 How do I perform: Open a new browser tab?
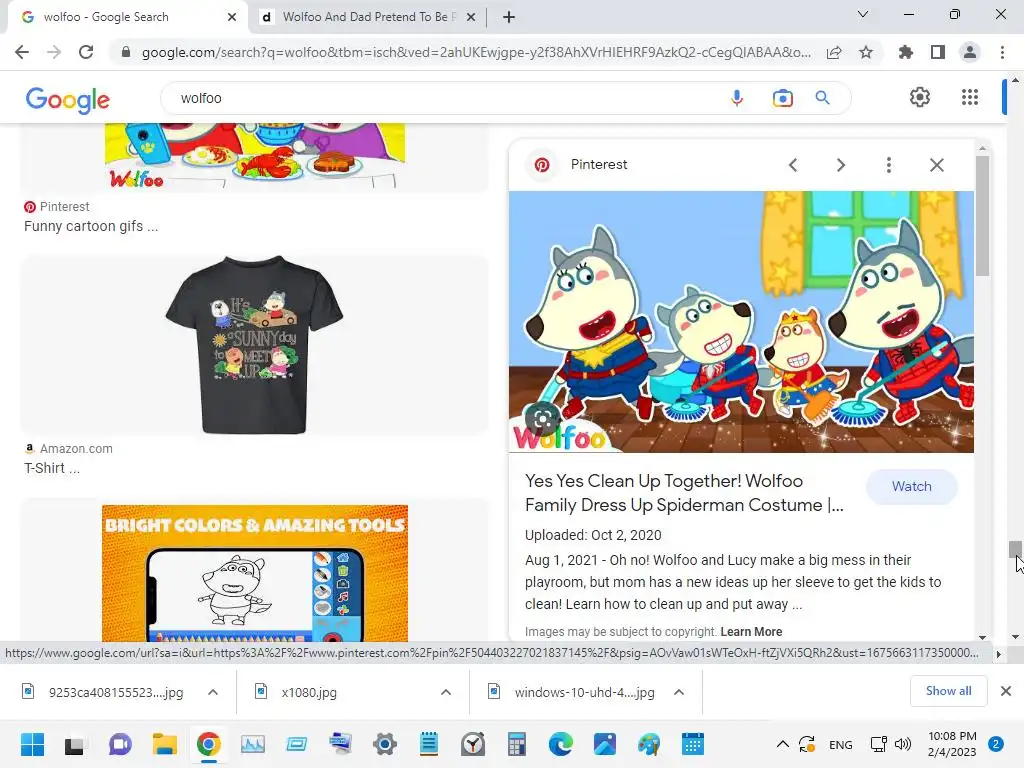[x=509, y=17]
